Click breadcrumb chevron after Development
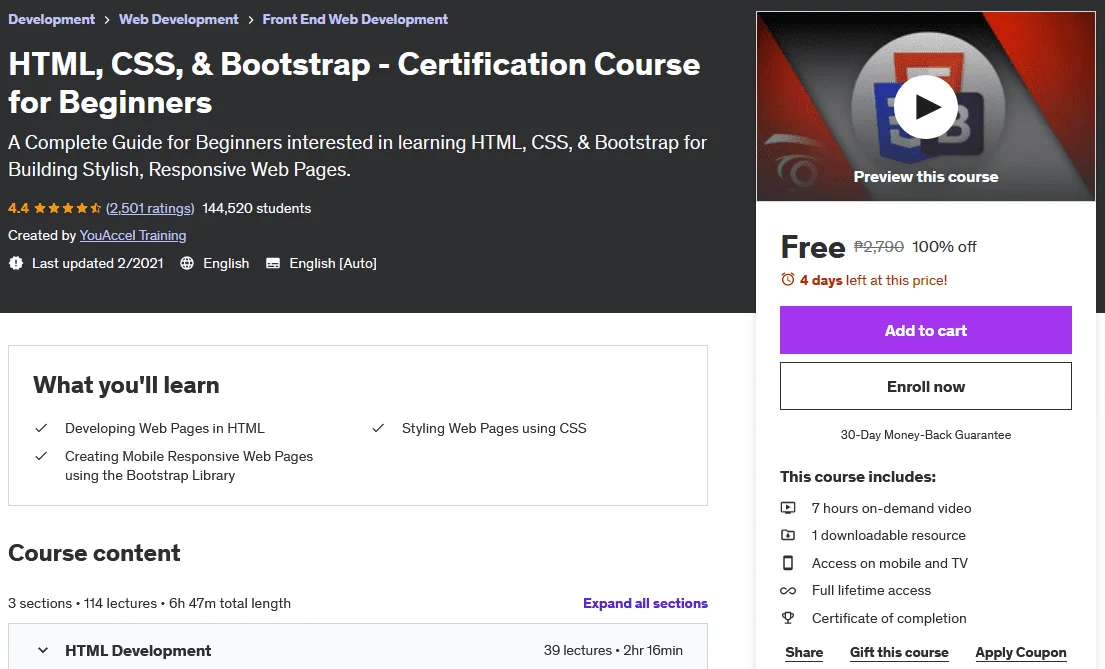Viewport: 1105px width, 669px height. click(107, 20)
